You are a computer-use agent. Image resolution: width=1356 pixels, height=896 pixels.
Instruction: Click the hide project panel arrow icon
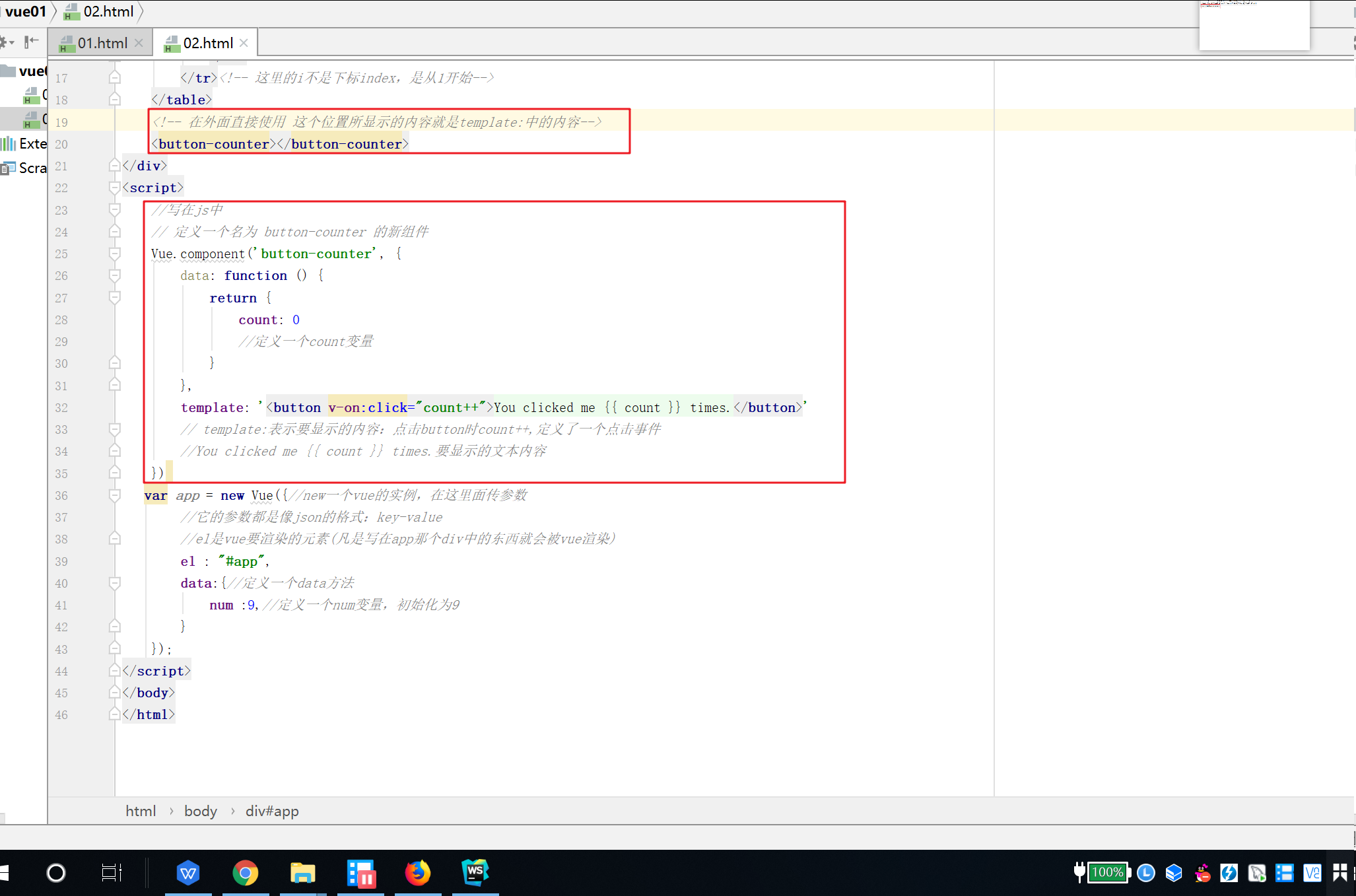click(31, 43)
